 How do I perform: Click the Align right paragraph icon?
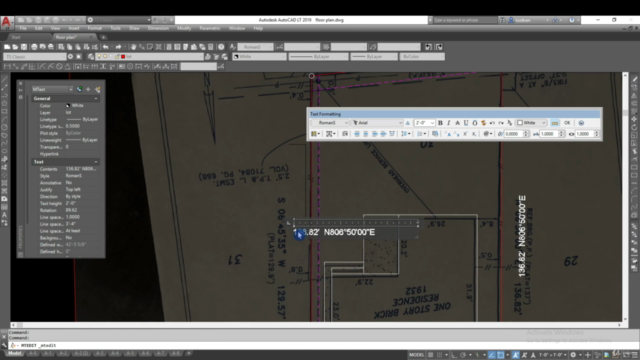[374, 134]
